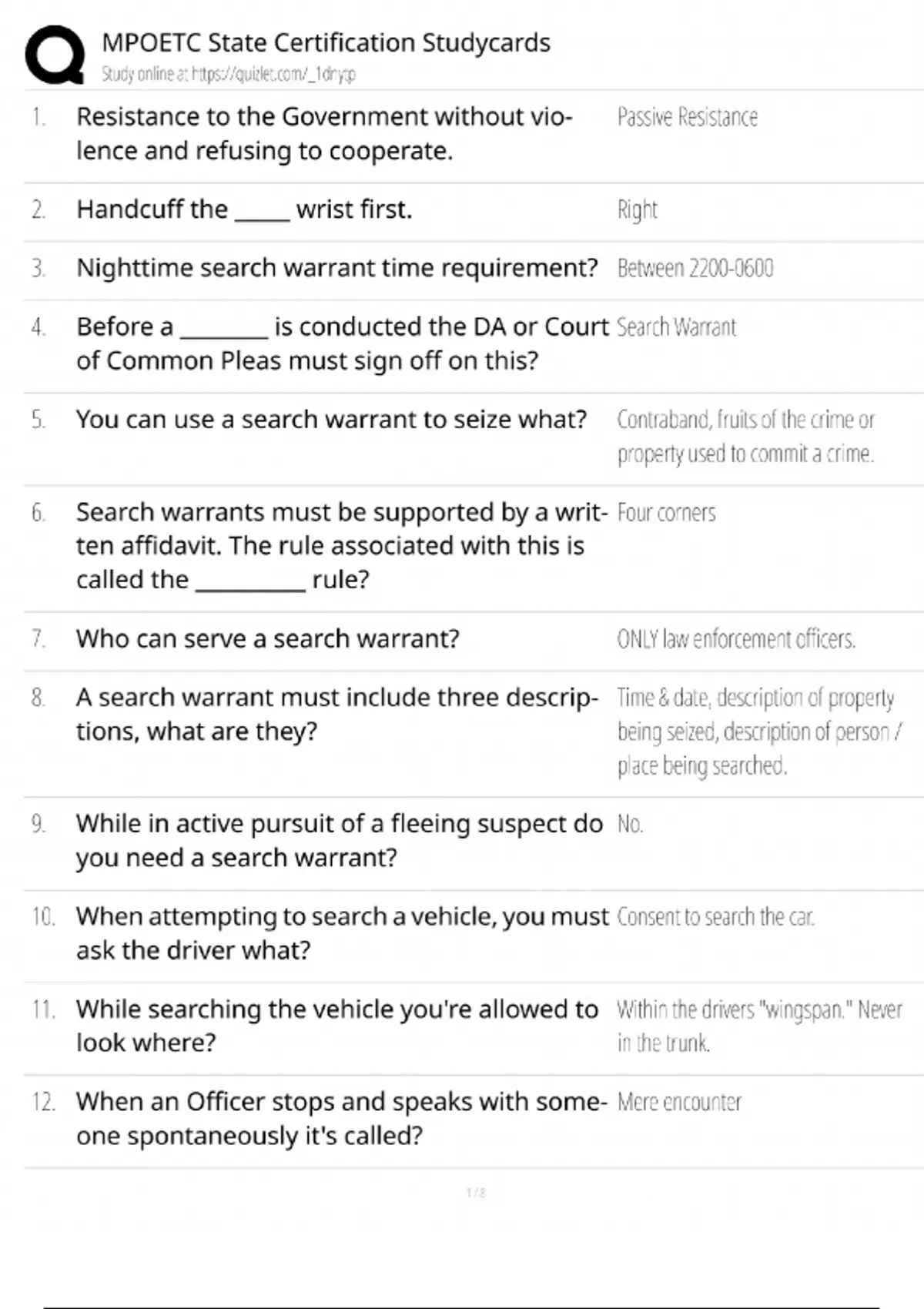
Task: Click the answer 'Right' for card 2
Action: 637,209
